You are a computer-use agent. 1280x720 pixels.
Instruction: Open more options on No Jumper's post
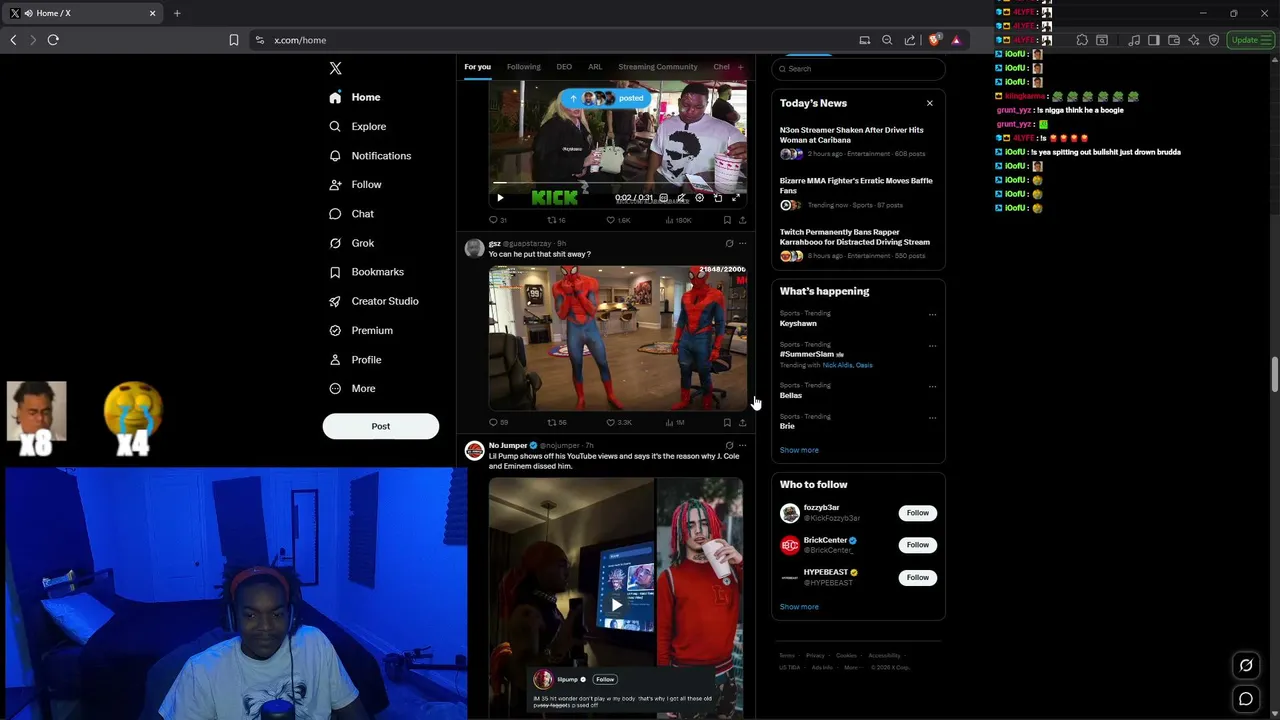(x=742, y=445)
